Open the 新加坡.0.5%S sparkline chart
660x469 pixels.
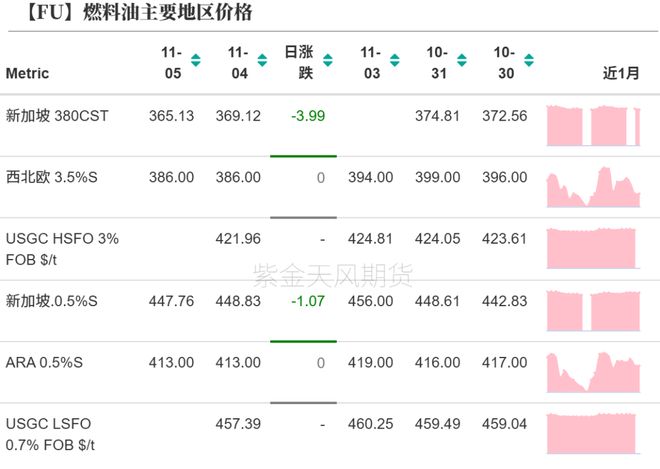pos(593,310)
